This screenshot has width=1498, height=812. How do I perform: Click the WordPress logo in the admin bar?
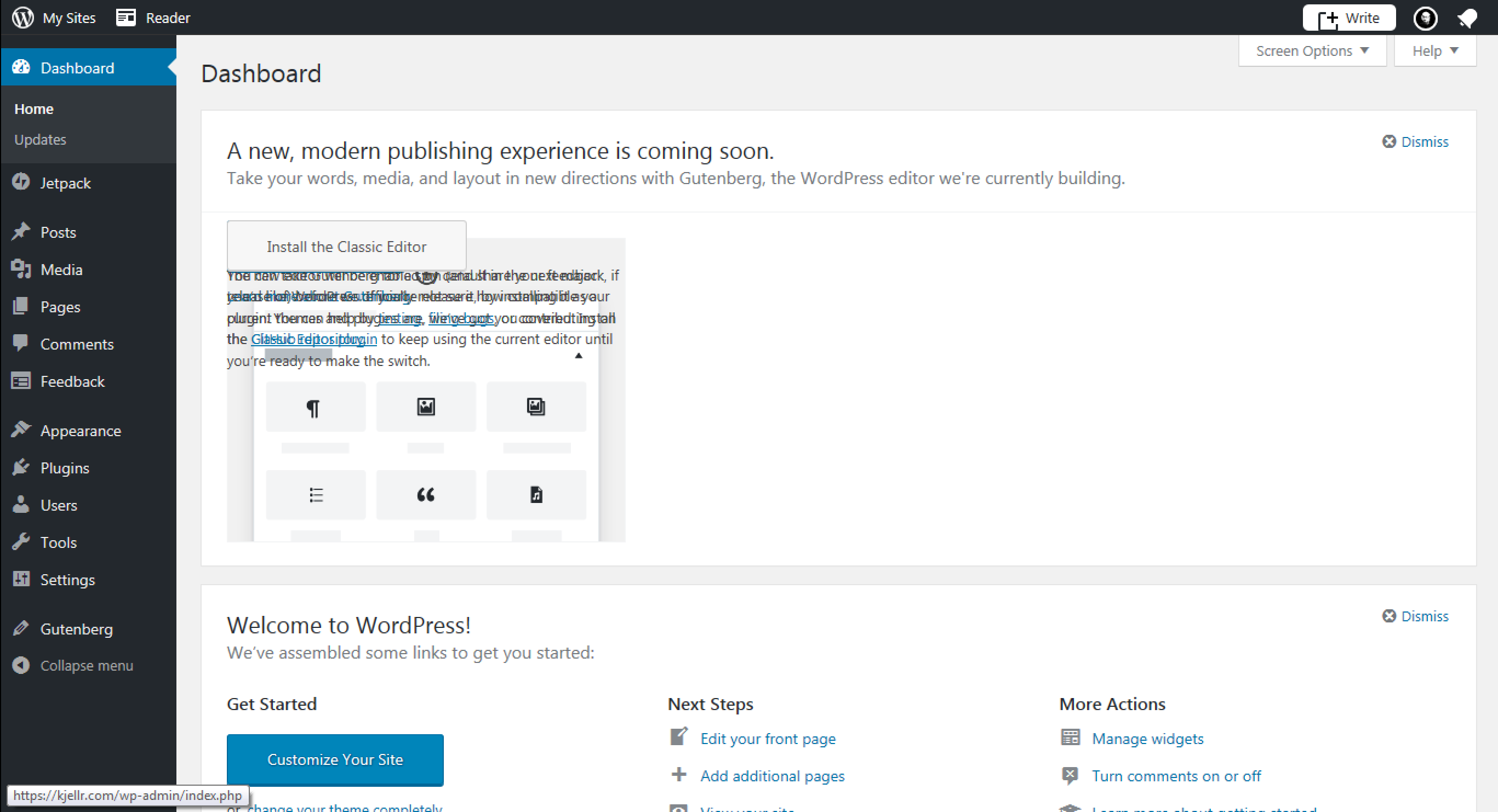[x=23, y=18]
